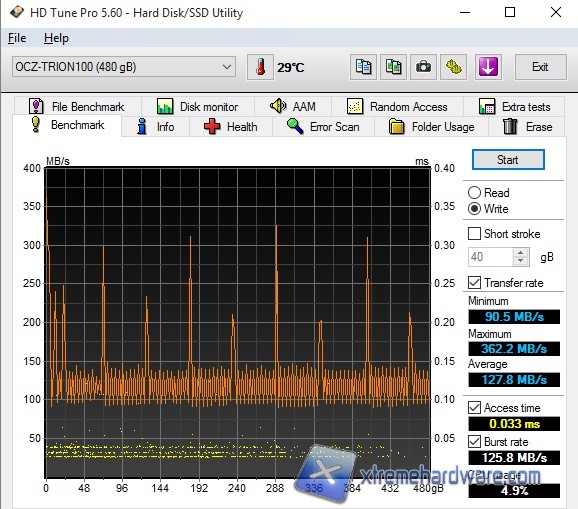Click the CPU usage value 4.9%
578x509 pixels.
[x=514, y=491]
